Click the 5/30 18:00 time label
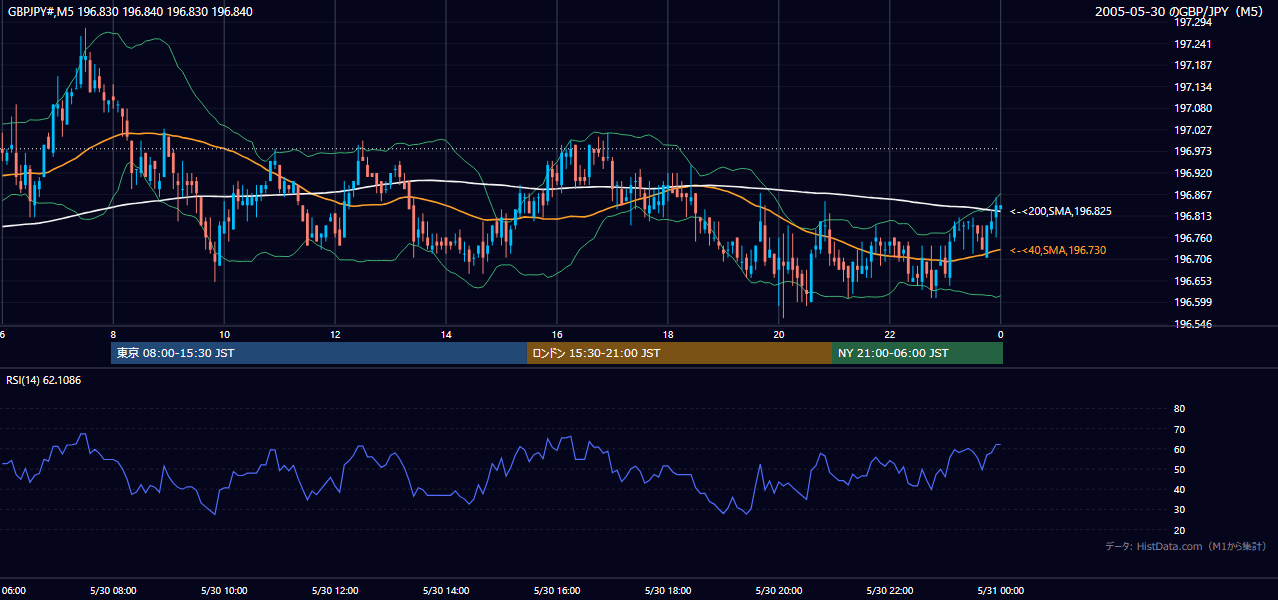The image size is (1278, 600). [x=668, y=590]
